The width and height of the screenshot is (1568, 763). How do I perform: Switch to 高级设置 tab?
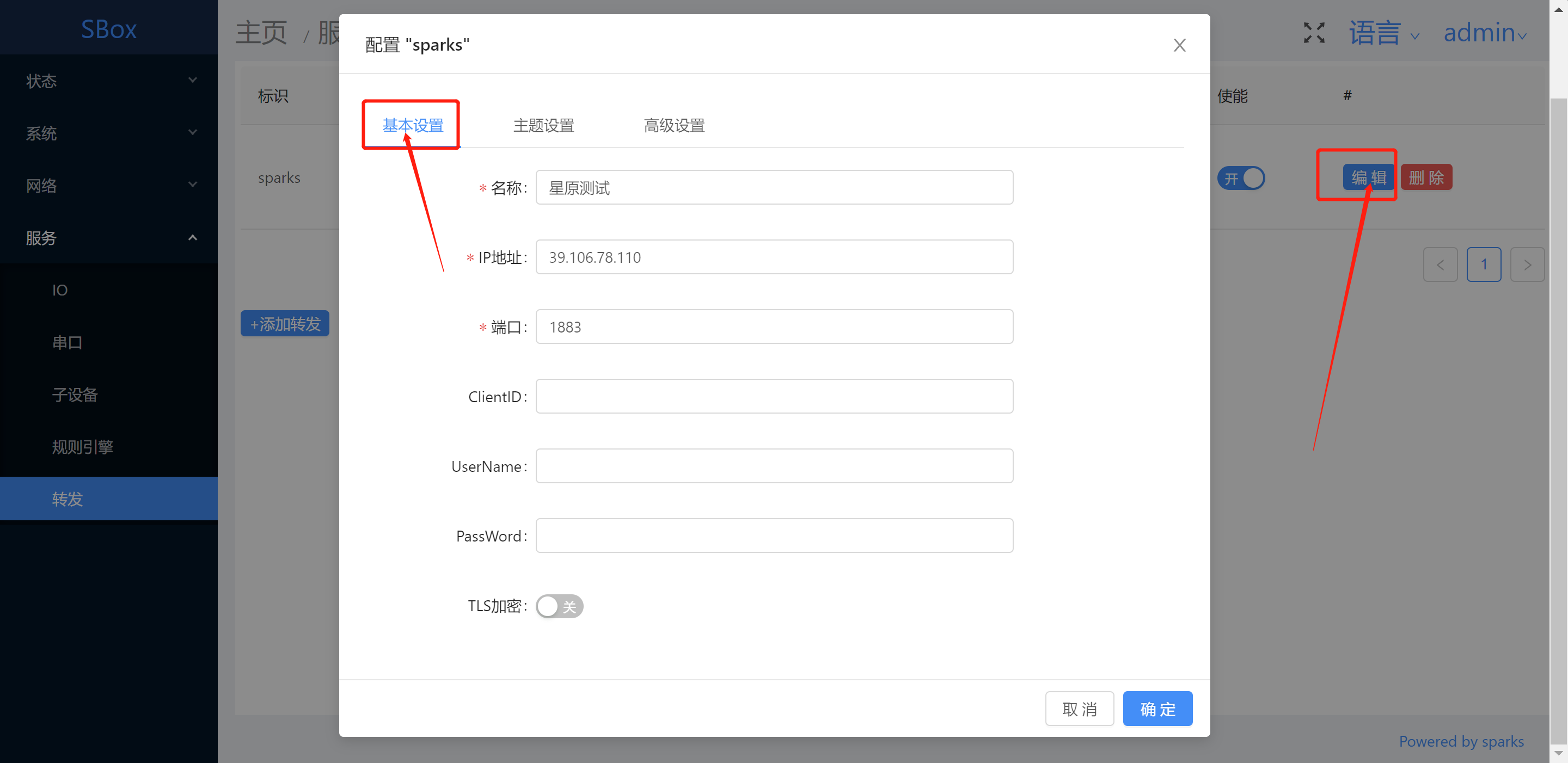674,125
